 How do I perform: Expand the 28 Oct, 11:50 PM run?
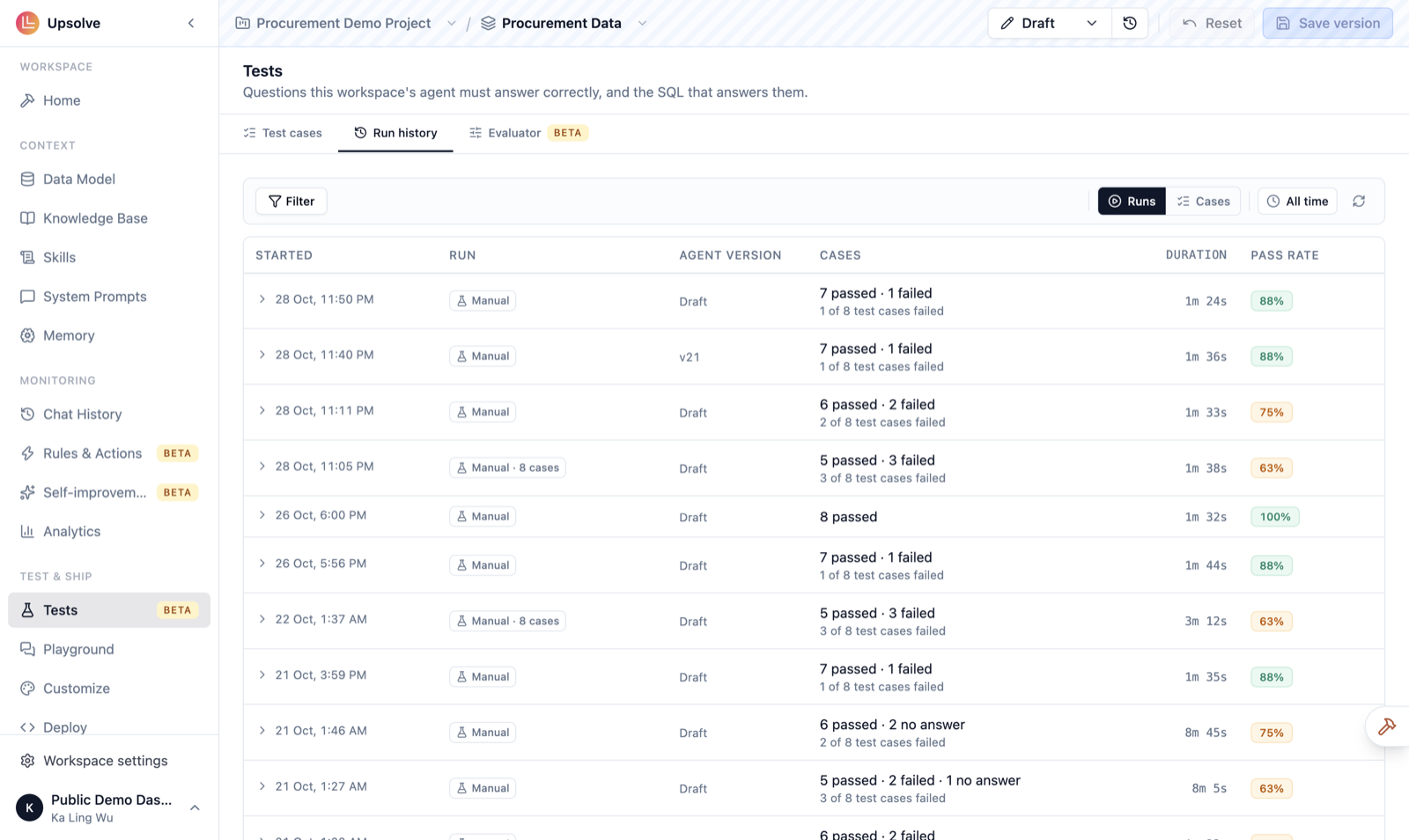(262, 299)
